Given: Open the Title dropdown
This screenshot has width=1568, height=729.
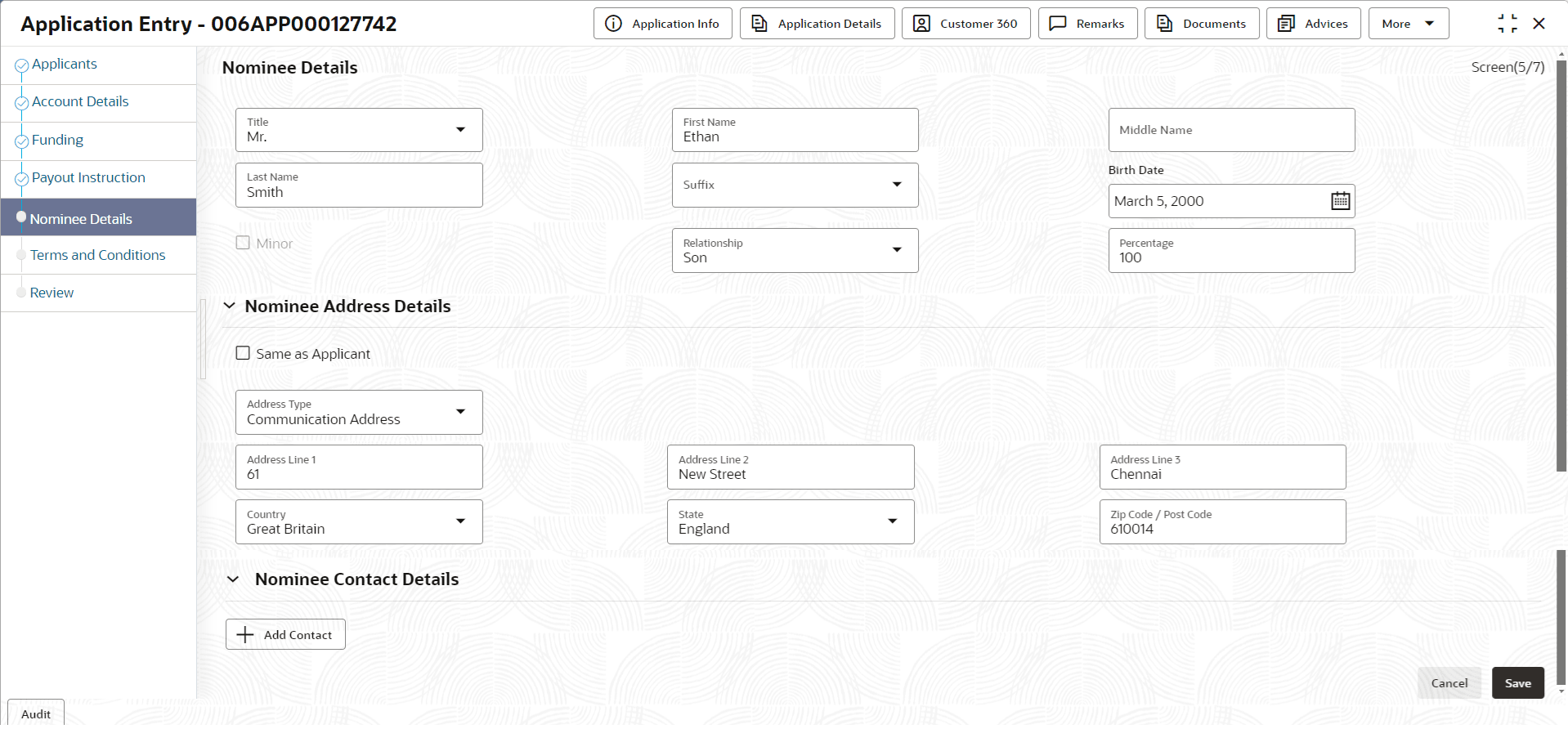Looking at the screenshot, I should [359, 130].
